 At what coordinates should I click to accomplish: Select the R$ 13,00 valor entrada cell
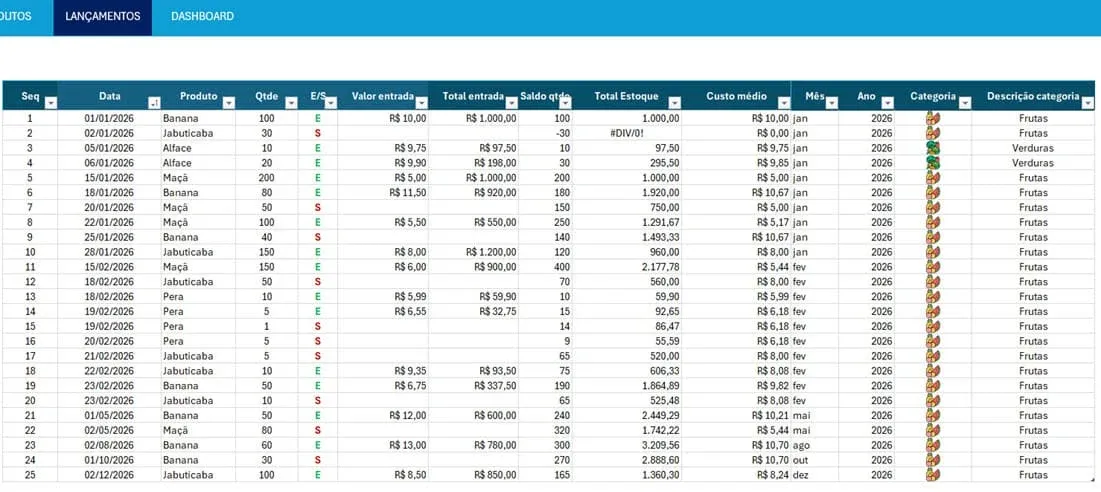[x=383, y=445]
